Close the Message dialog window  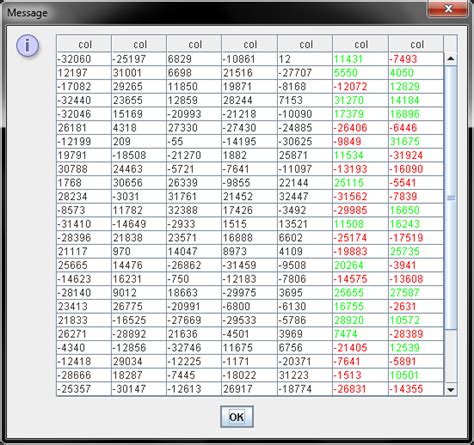(448, 8)
